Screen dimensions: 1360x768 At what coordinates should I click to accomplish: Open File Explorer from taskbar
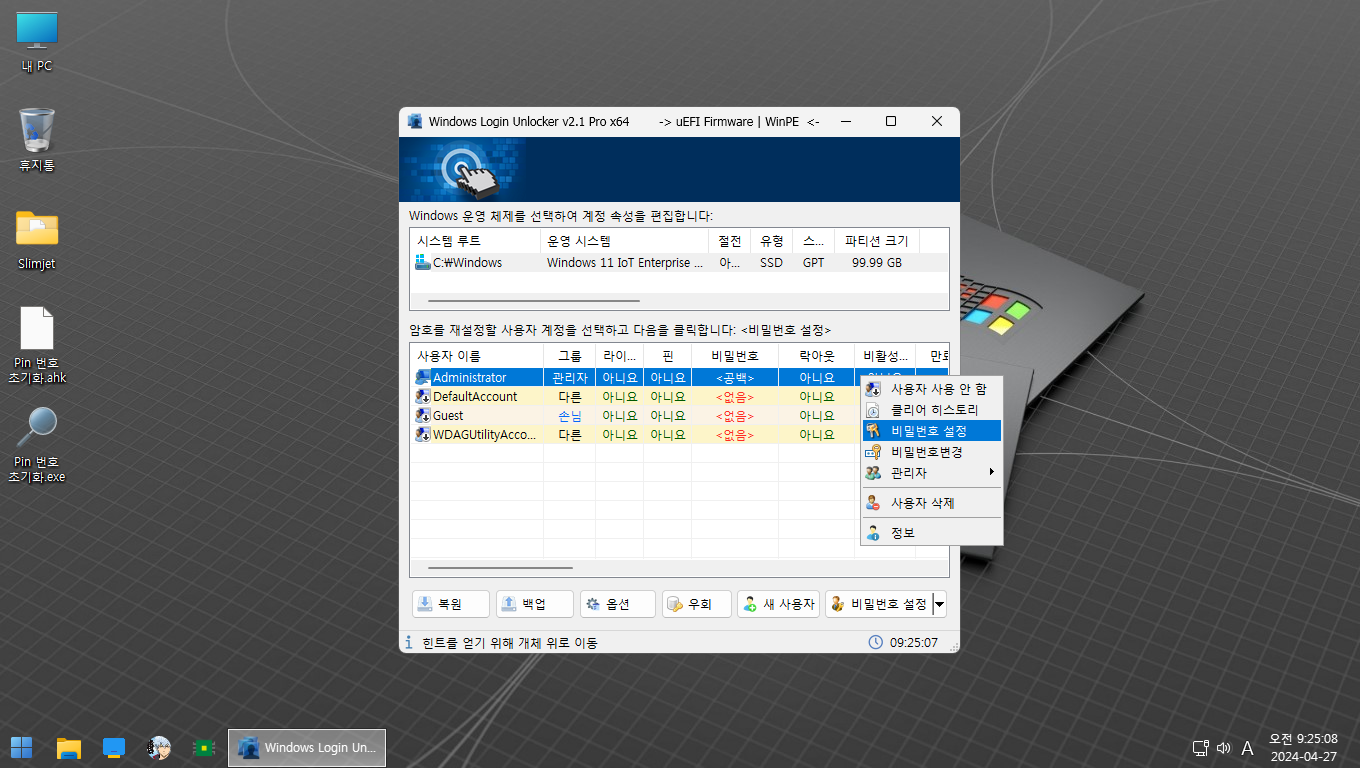pyautogui.click(x=68, y=747)
